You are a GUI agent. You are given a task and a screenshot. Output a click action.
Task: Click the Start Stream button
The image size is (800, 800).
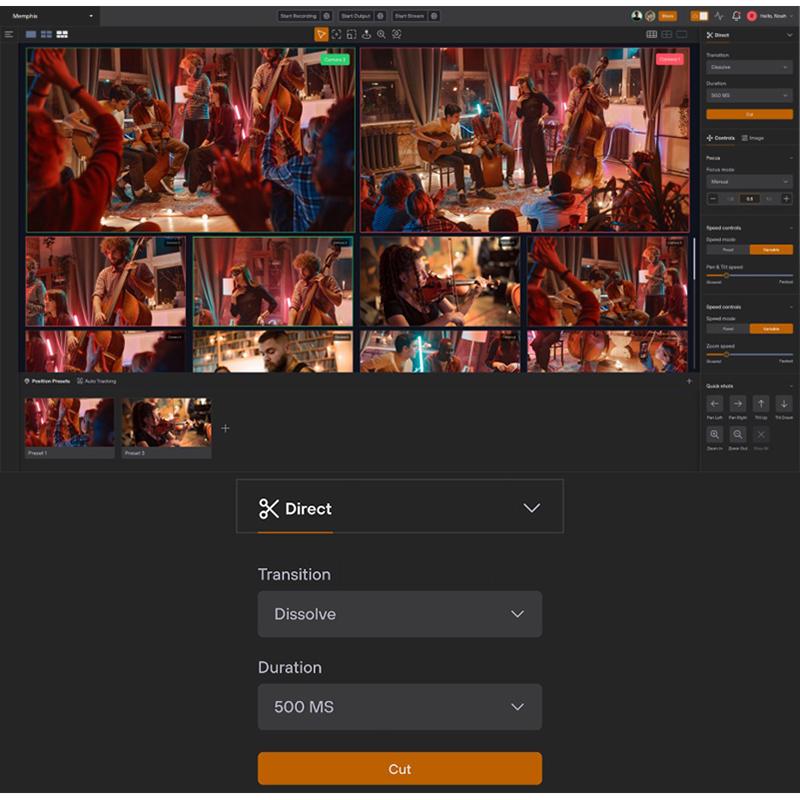click(x=410, y=16)
